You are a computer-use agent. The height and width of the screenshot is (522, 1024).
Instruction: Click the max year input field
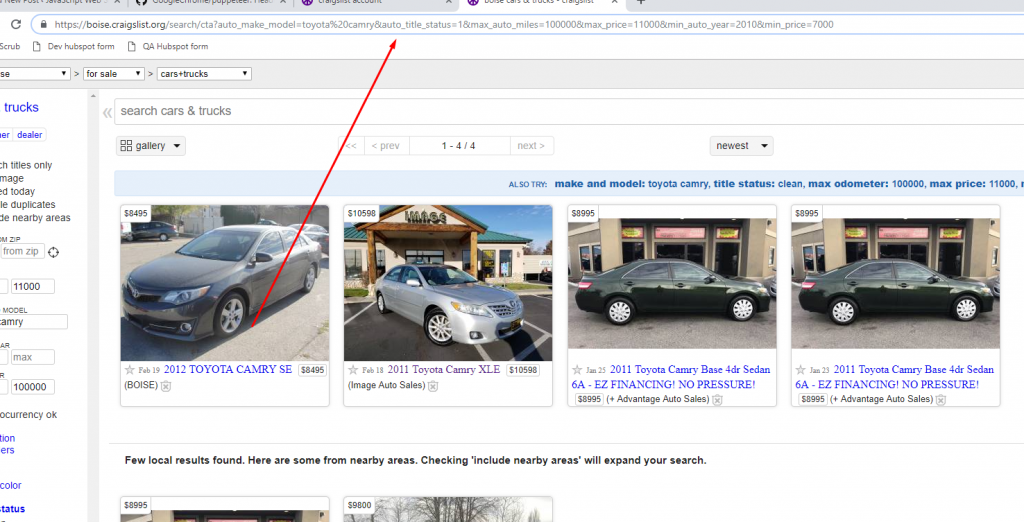(33, 357)
